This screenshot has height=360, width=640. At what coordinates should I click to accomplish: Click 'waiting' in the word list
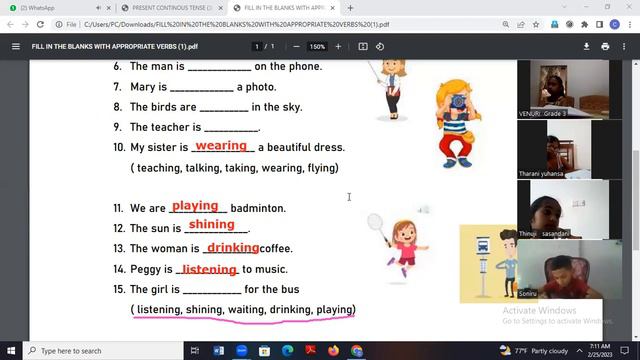(245, 310)
